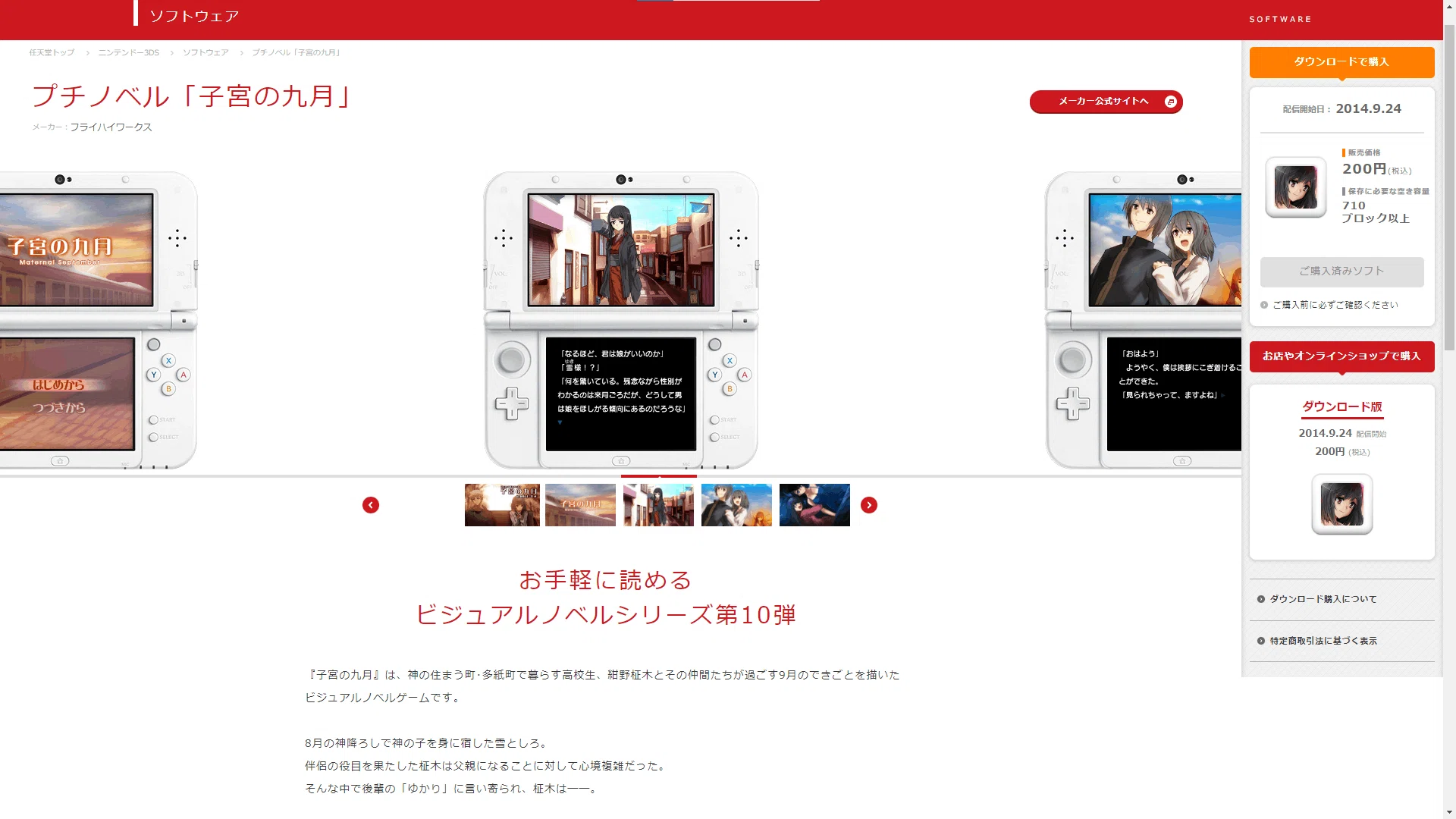Select the first screenshot thumbnail with two characters
This screenshot has width=1456, height=819.
502,505
